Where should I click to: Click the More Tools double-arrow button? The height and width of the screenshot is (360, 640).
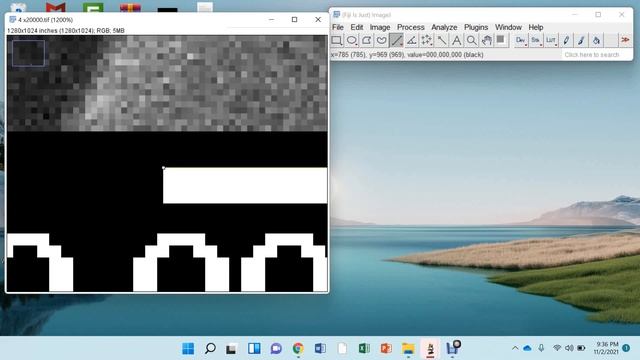[625, 40]
